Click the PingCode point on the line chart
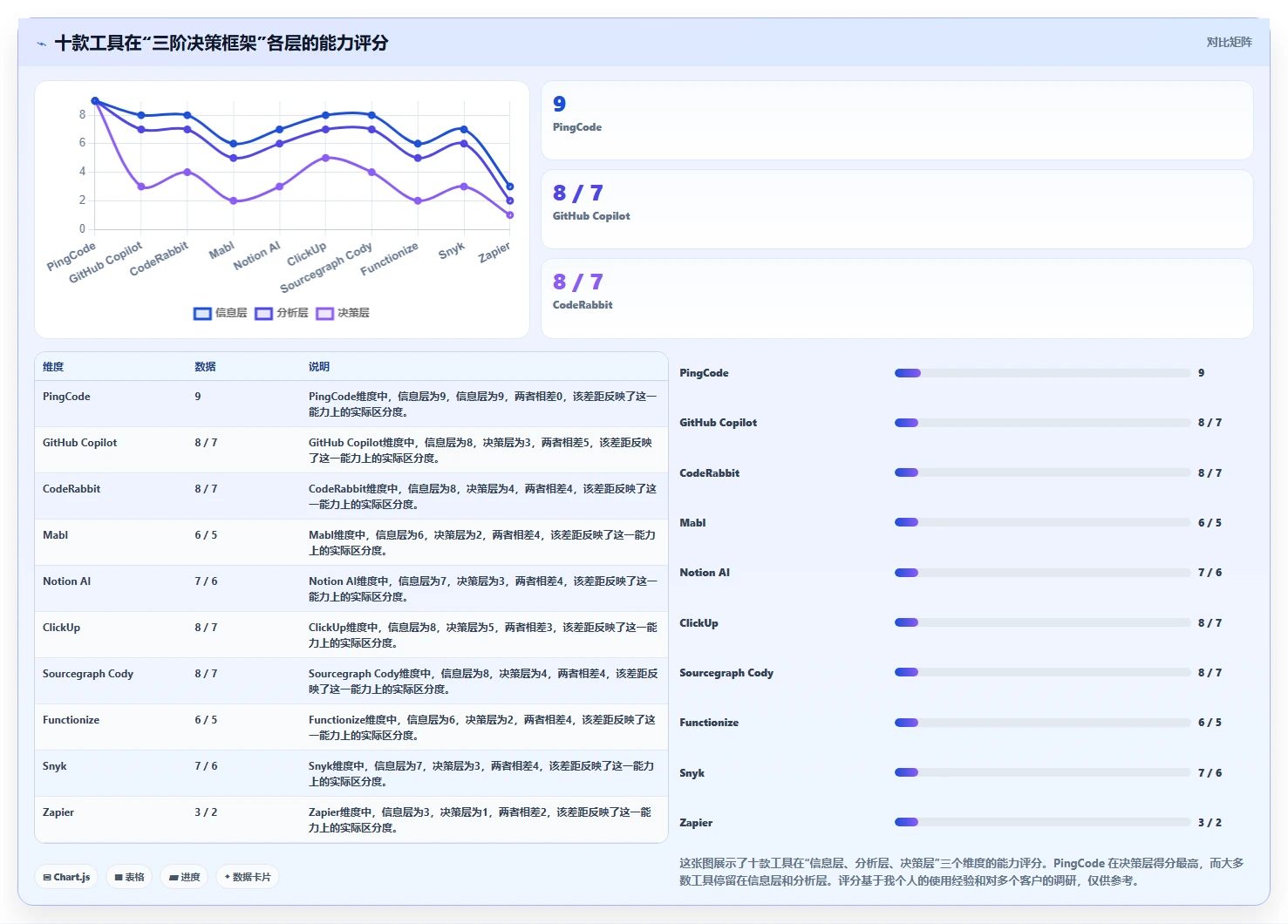 click(x=95, y=101)
